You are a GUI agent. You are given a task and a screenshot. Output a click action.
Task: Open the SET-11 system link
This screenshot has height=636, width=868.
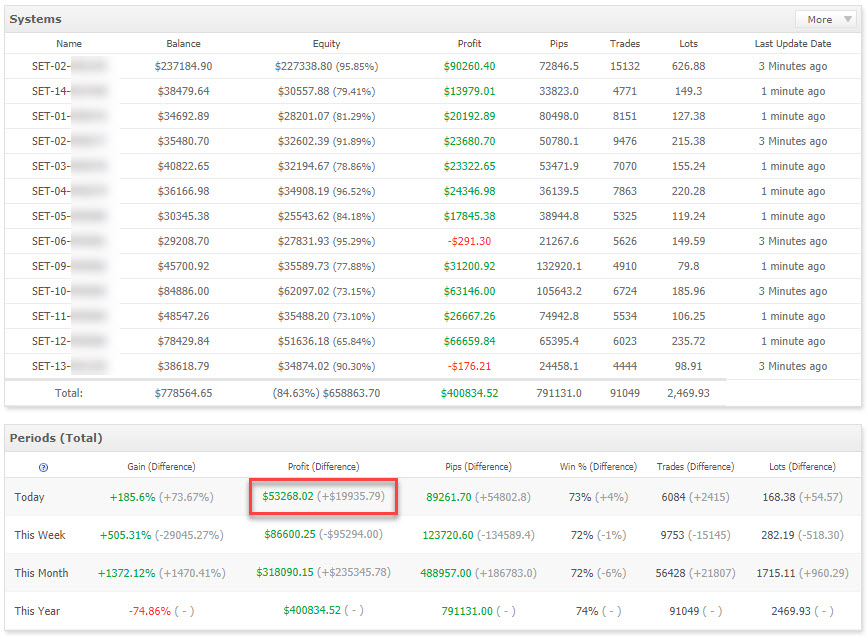(x=69, y=316)
